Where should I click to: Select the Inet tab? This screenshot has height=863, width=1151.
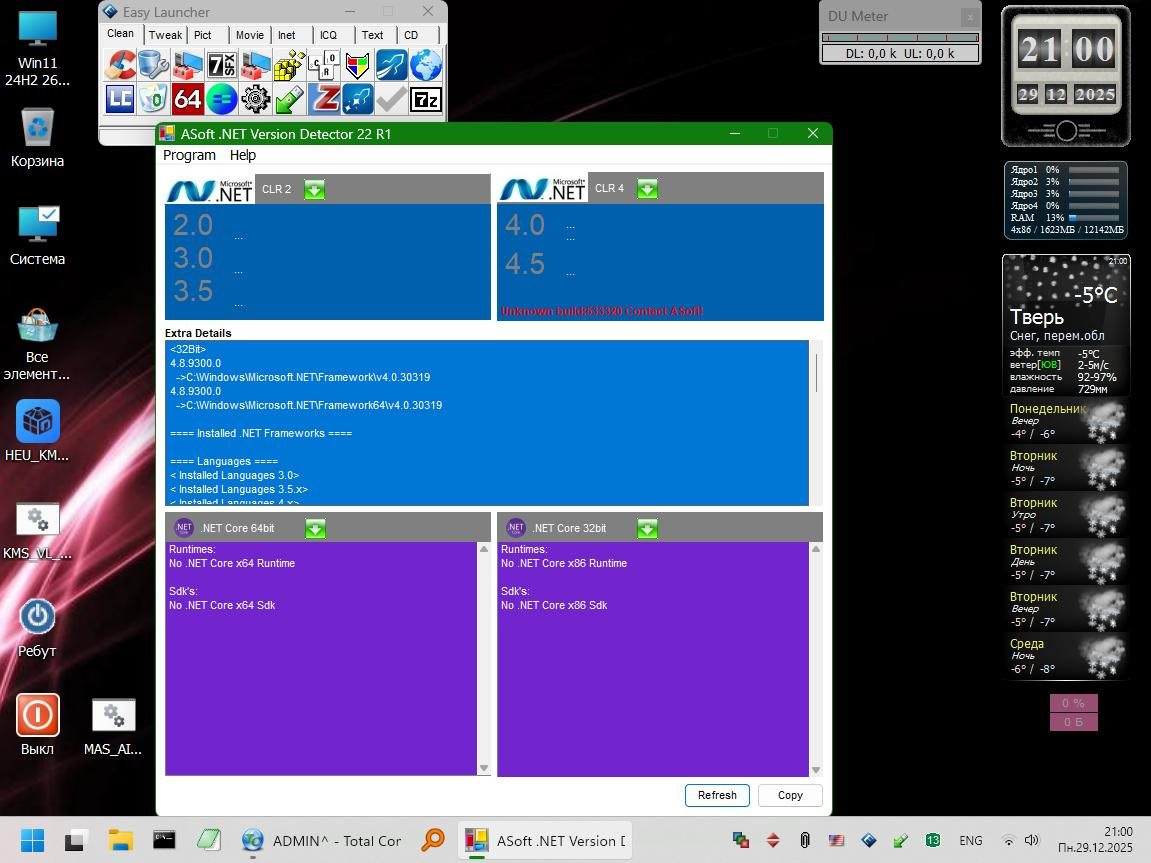pyautogui.click(x=286, y=34)
